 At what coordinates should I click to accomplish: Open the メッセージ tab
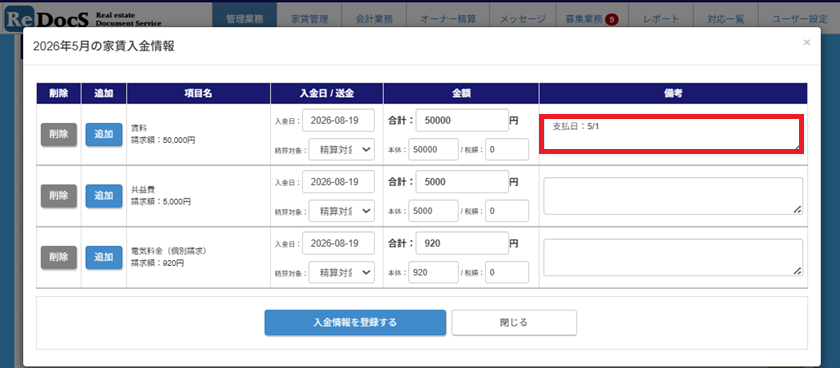coord(522,19)
